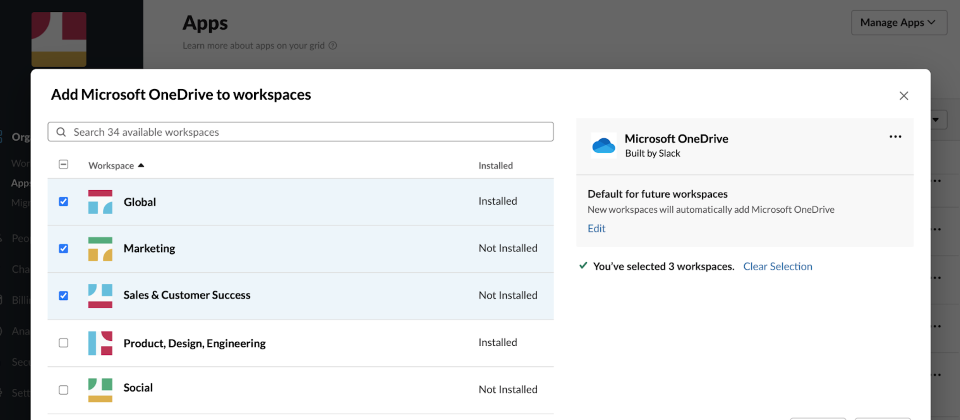Click the You've selected 3 workspaces message

click(664, 266)
